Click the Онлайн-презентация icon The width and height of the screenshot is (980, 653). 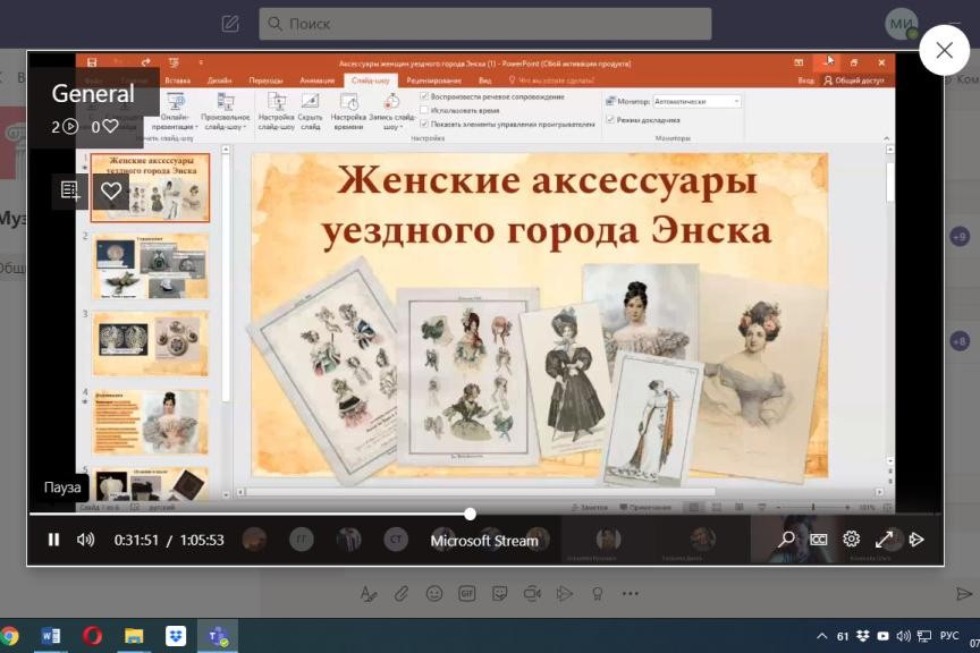click(176, 103)
